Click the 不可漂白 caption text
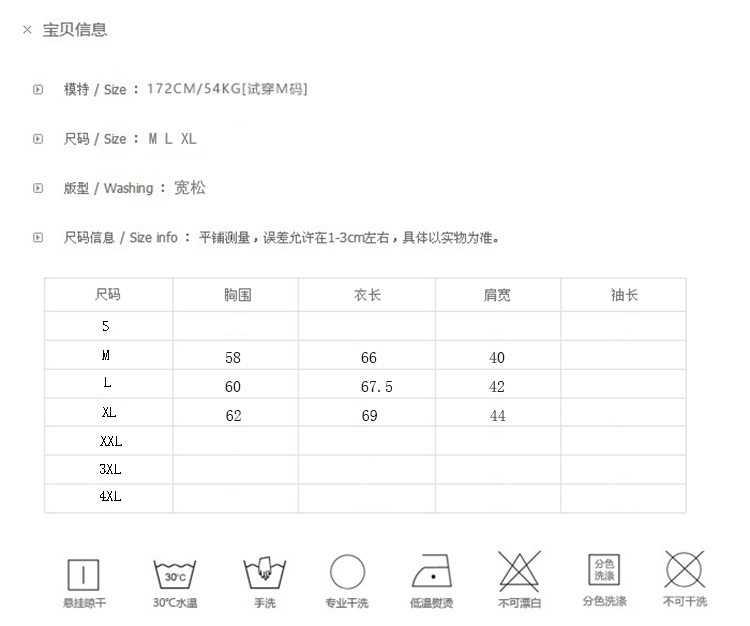The width and height of the screenshot is (750, 626). (x=519, y=603)
